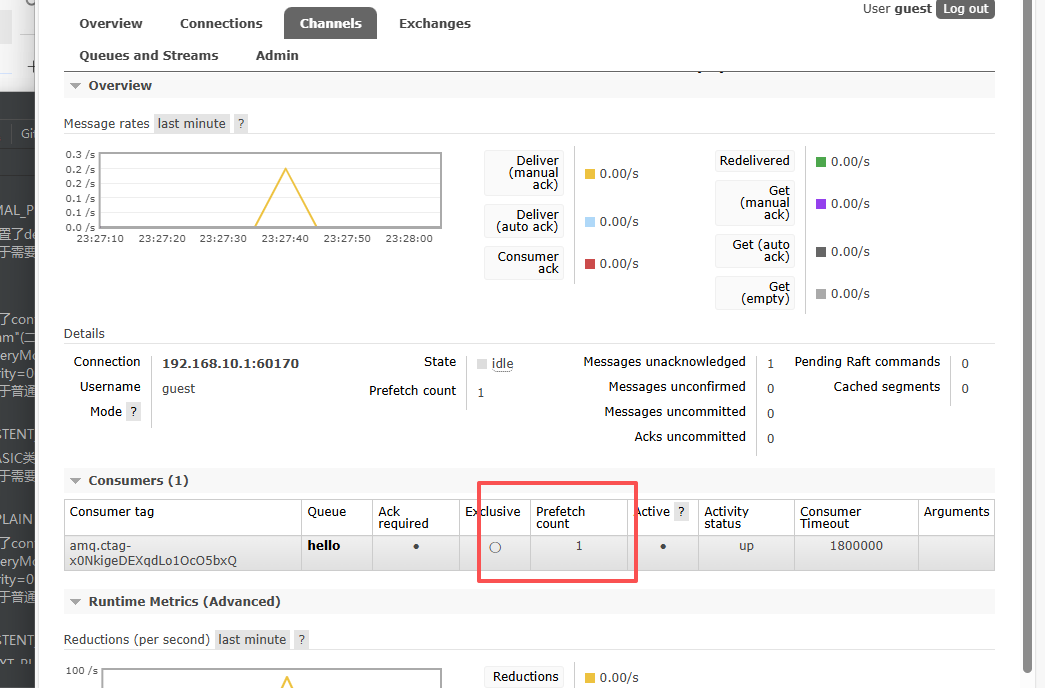This screenshot has height=688, width=1045.
Task: Toggle the Deliver (manual ack) legend
Action: tap(524, 173)
